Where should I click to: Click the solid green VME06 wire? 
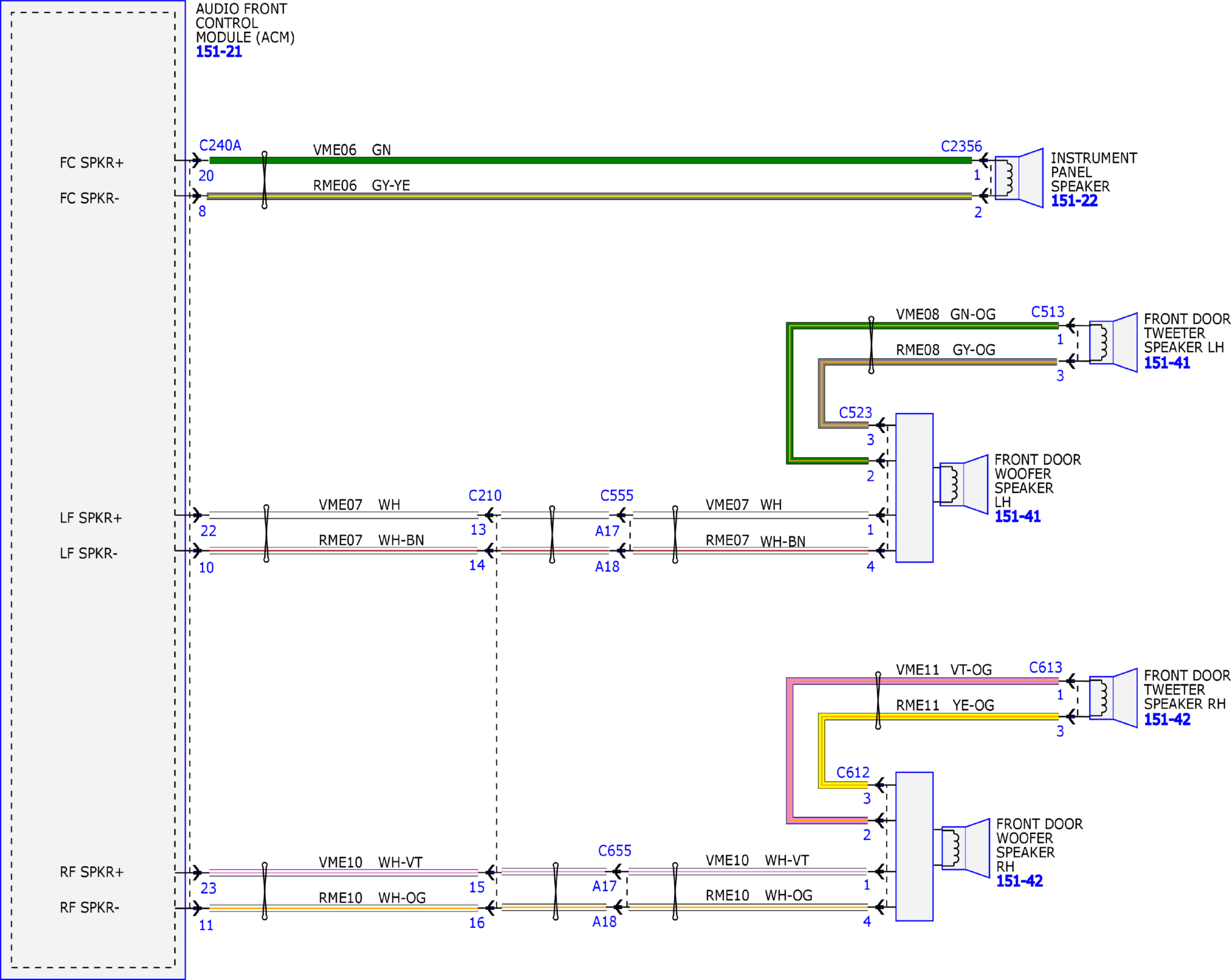(x=590, y=160)
